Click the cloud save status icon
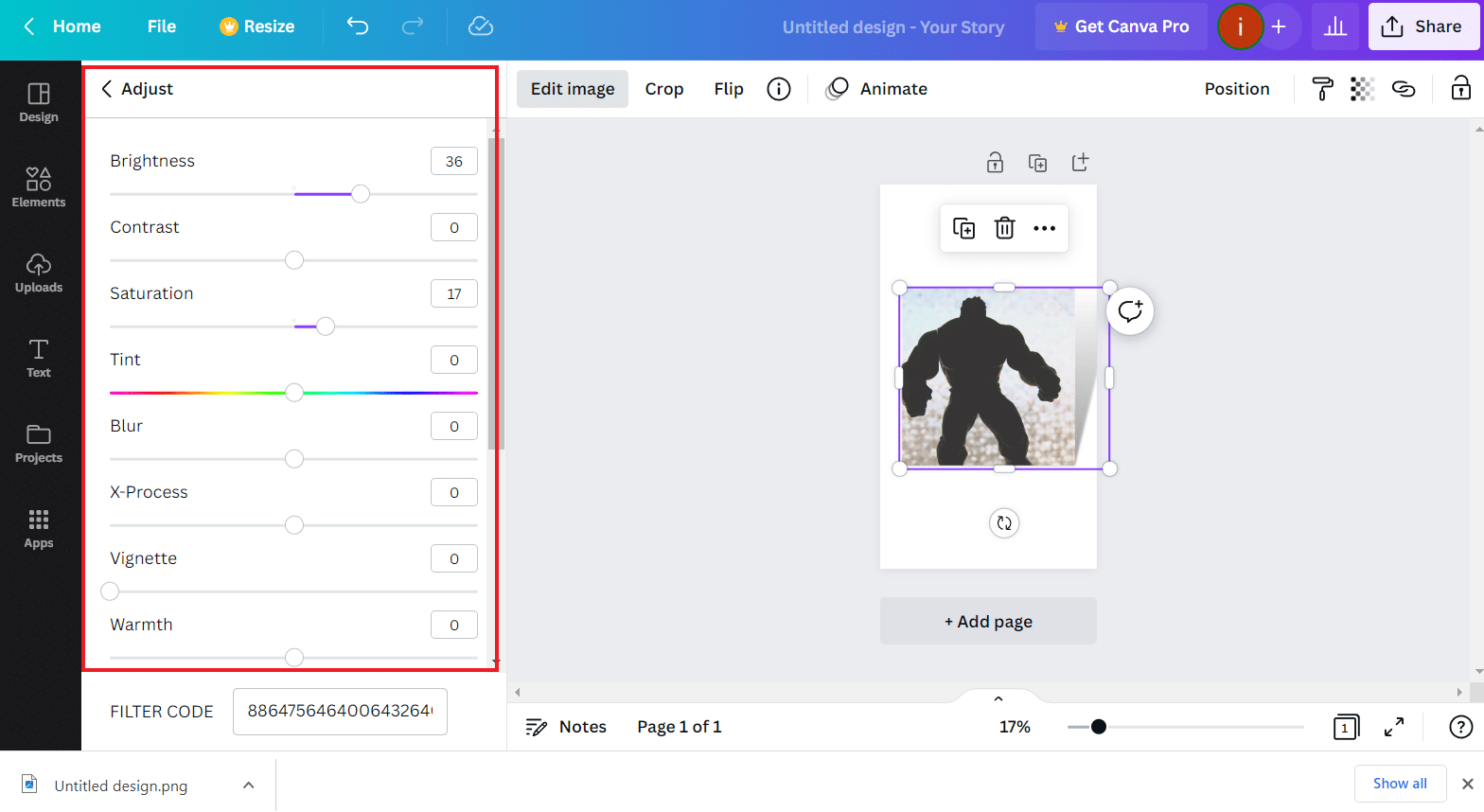 click(481, 26)
